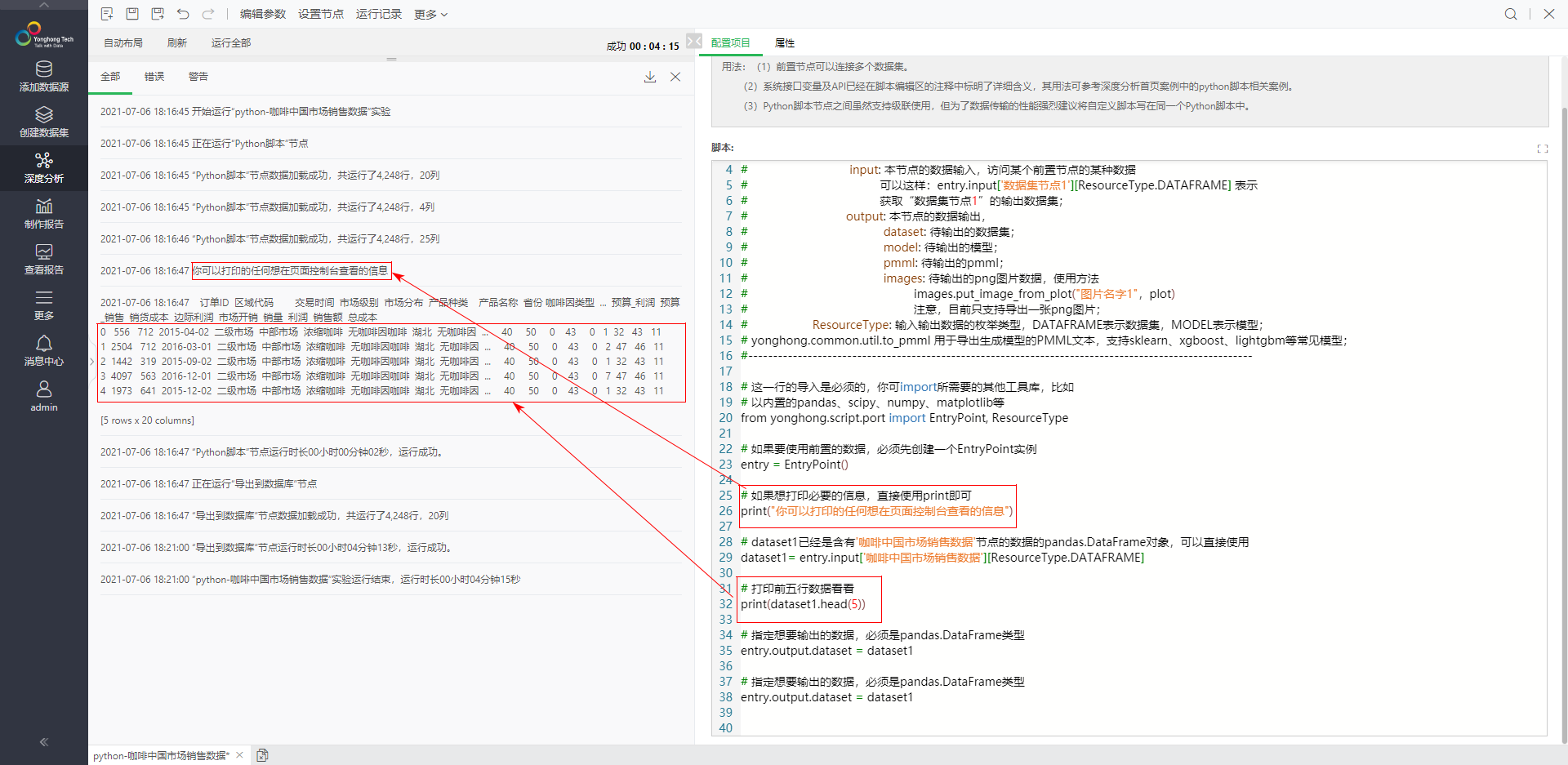Image resolution: width=1568 pixels, height=765 pixels.
Task: Click script line 29 dataset1 = entry.input
Action: (x=942, y=558)
